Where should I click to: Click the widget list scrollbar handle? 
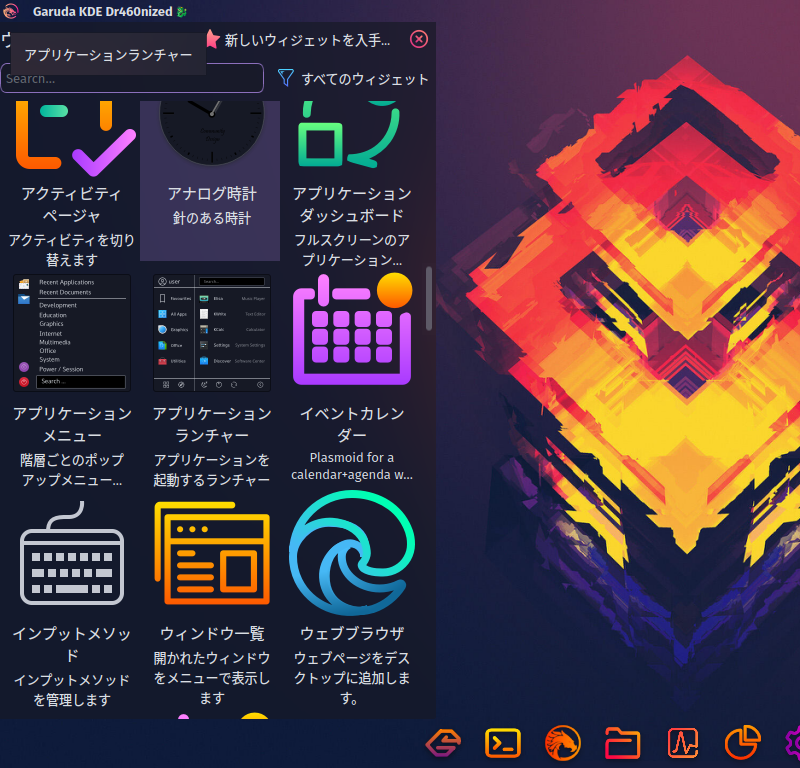point(429,298)
